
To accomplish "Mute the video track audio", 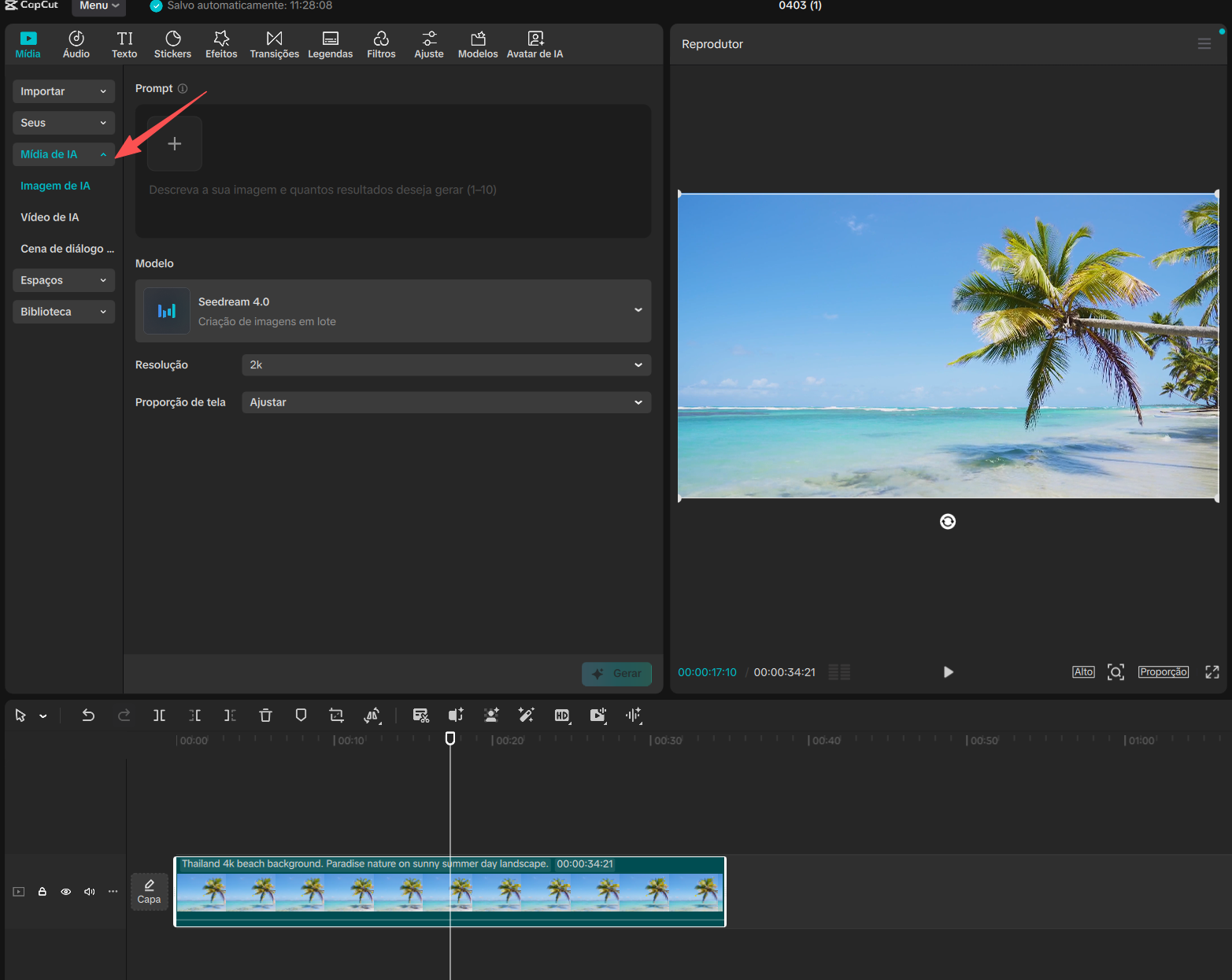I will coord(90,892).
